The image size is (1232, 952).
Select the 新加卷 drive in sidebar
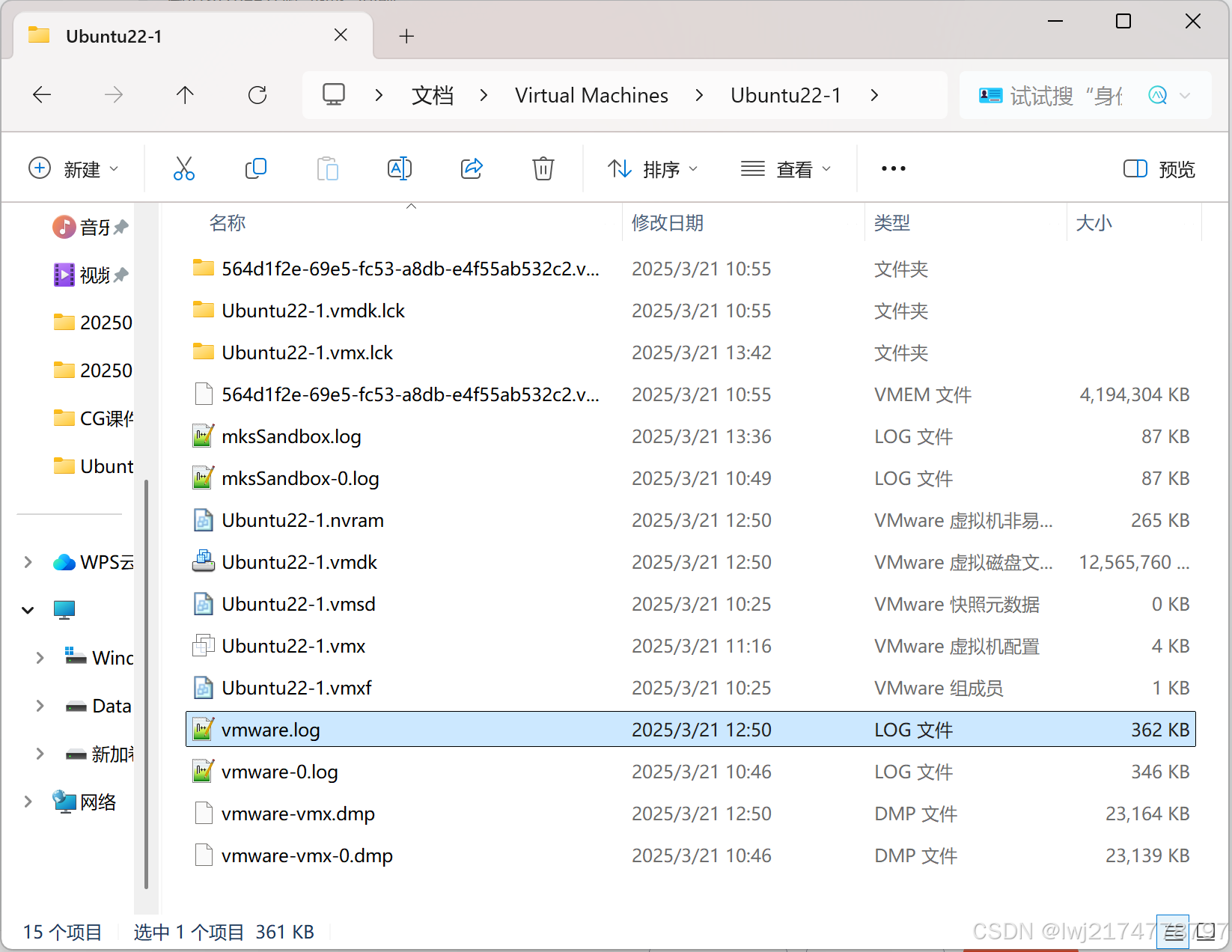tap(99, 754)
